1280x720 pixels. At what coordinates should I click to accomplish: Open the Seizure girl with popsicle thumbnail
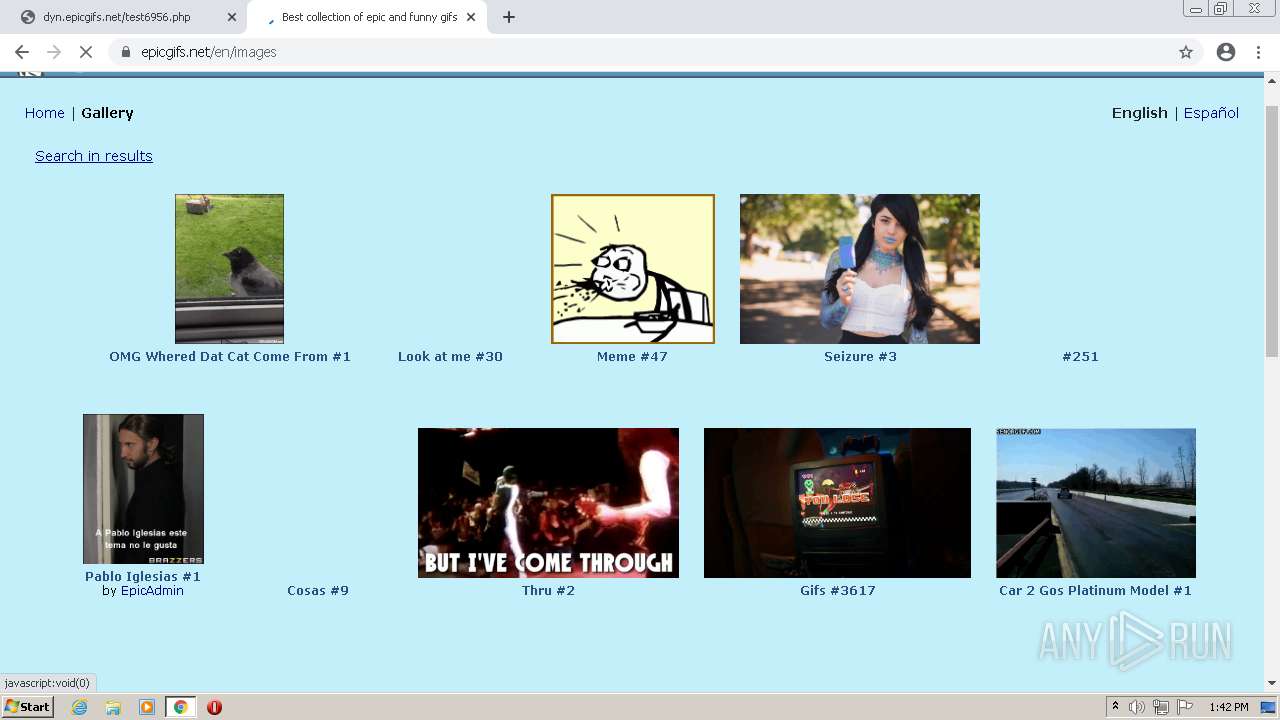[860, 269]
